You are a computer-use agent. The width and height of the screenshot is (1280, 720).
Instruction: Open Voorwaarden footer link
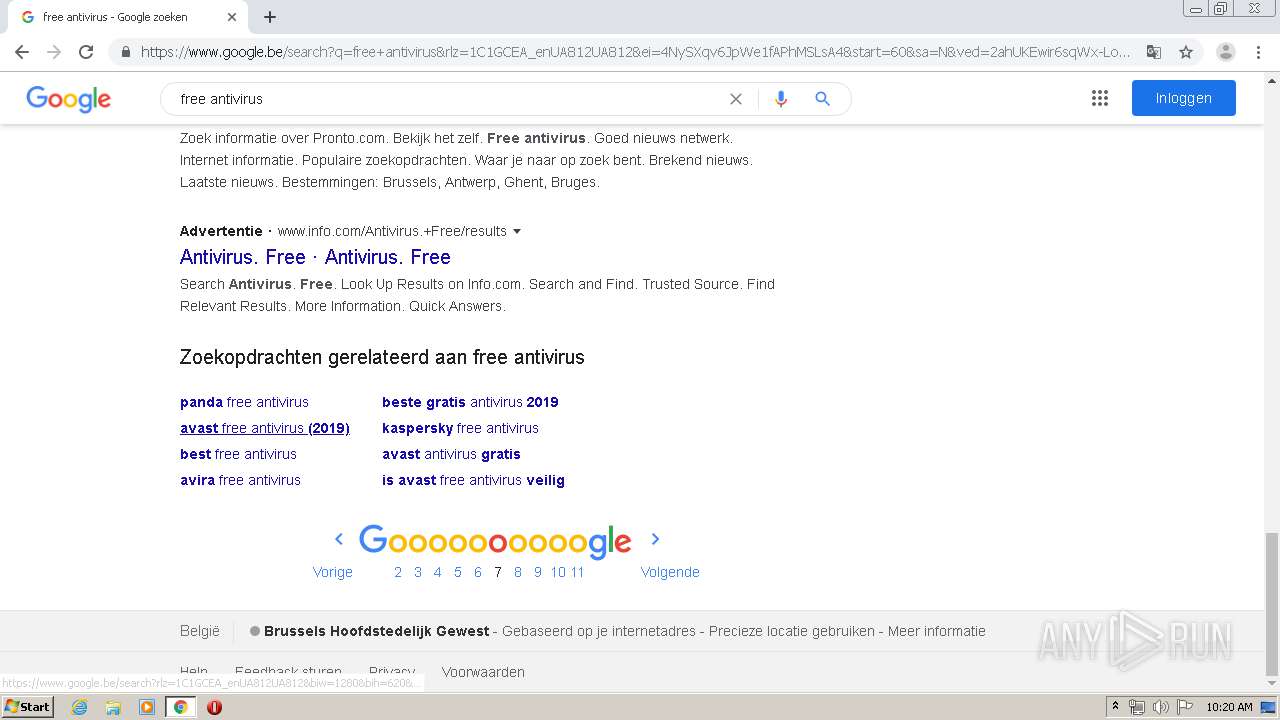pyautogui.click(x=483, y=671)
